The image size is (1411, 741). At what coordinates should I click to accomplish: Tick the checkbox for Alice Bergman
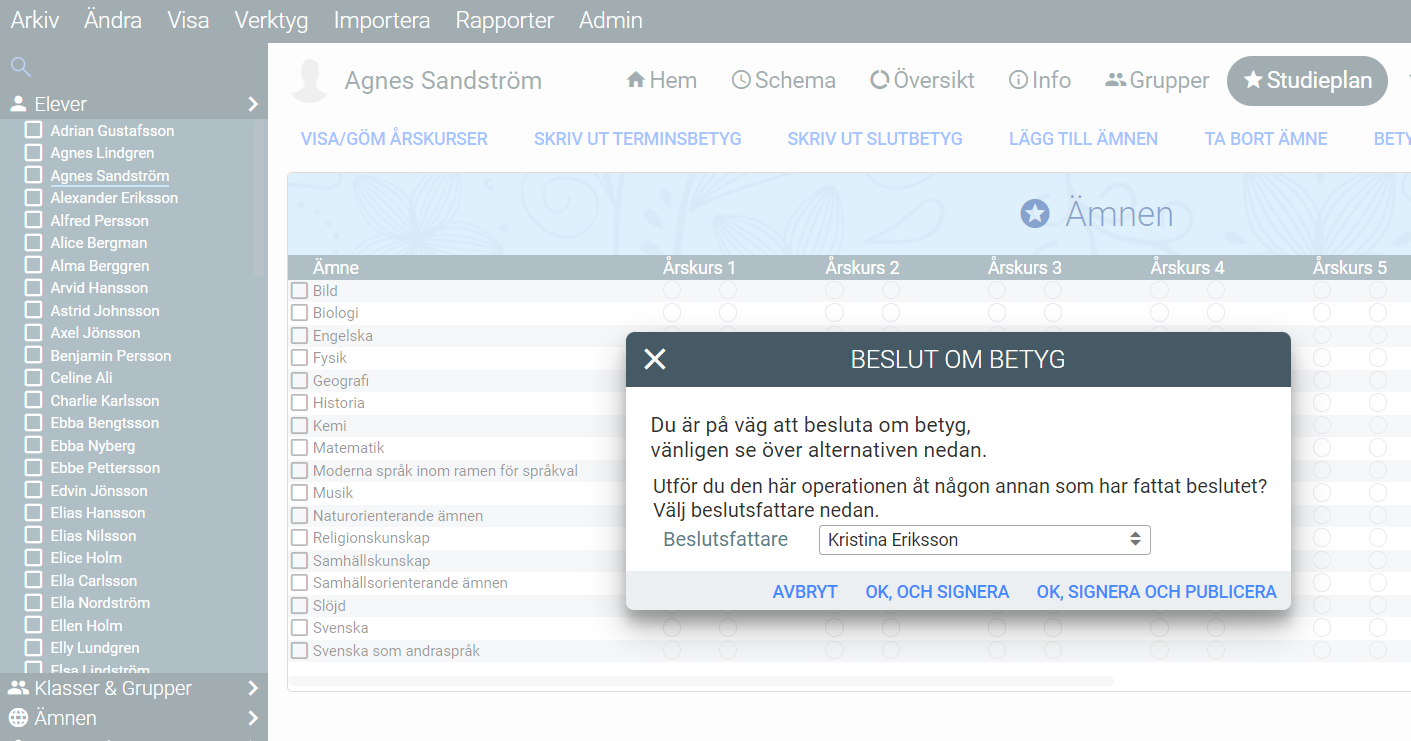33,243
